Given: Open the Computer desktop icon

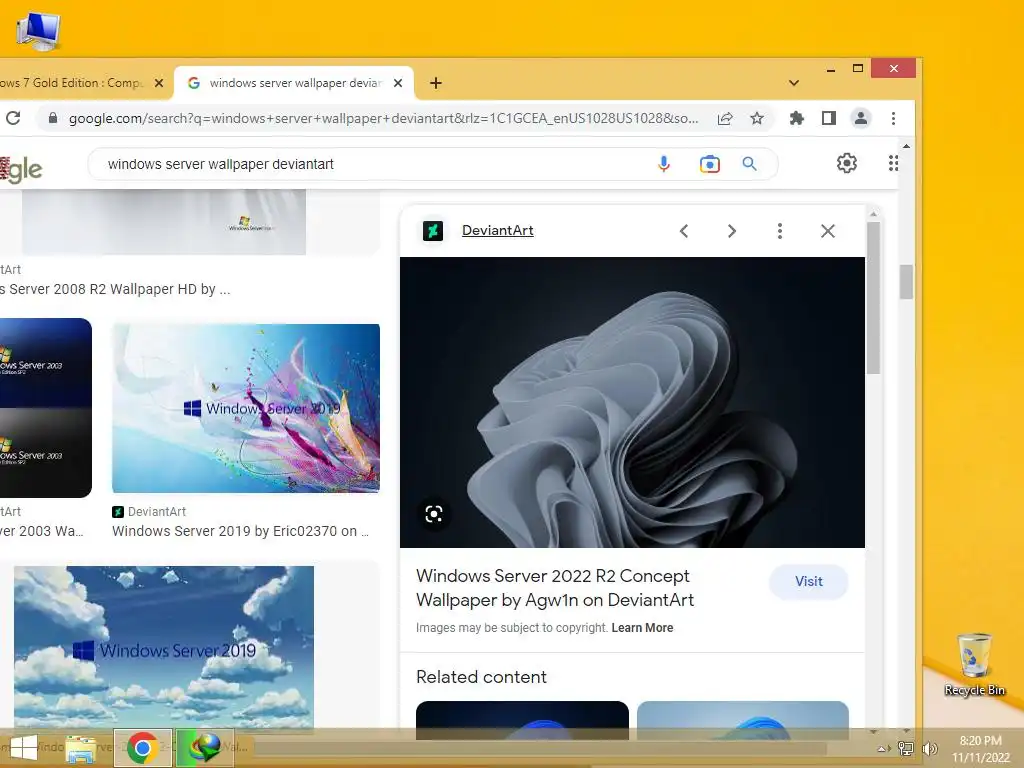Looking at the screenshot, I should [x=39, y=31].
